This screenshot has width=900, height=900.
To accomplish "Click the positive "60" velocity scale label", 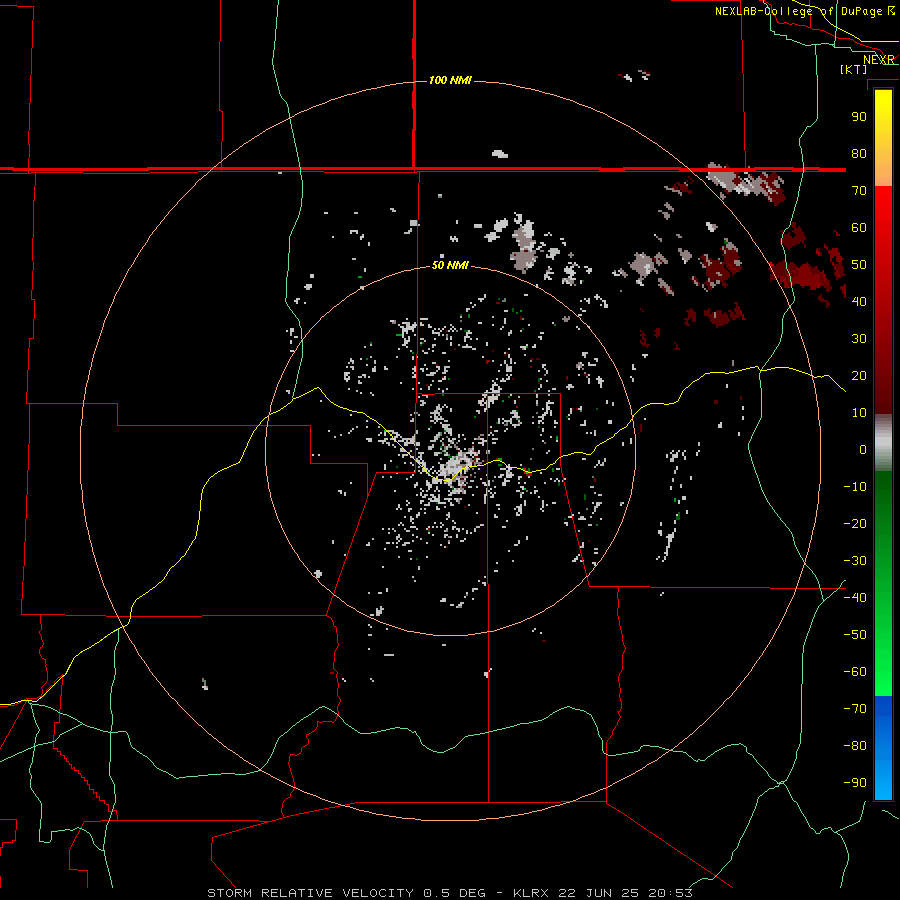I will pyautogui.click(x=859, y=228).
